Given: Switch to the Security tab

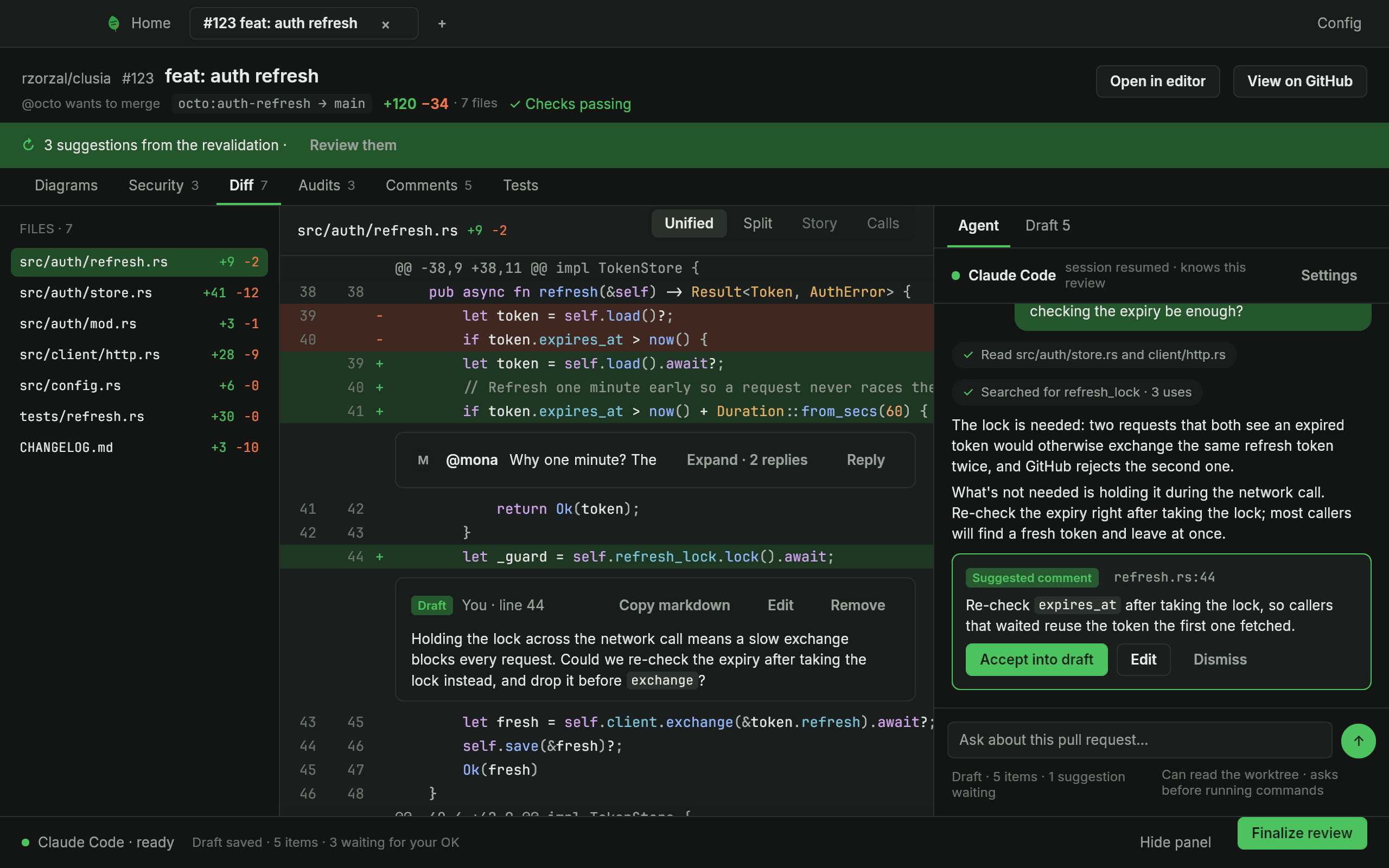Looking at the screenshot, I should click(163, 185).
